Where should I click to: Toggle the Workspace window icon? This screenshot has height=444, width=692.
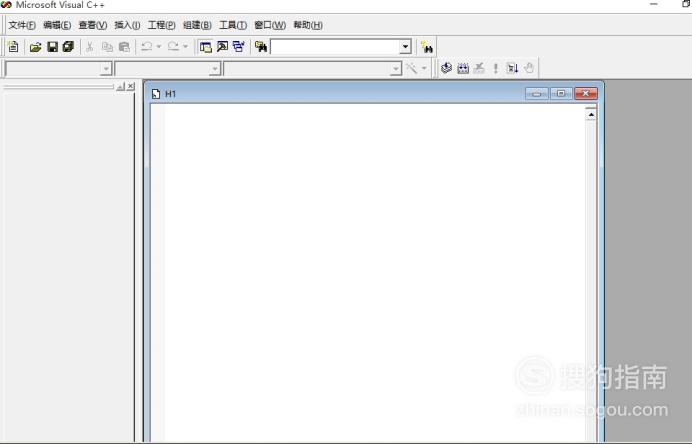click(x=205, y=47)
